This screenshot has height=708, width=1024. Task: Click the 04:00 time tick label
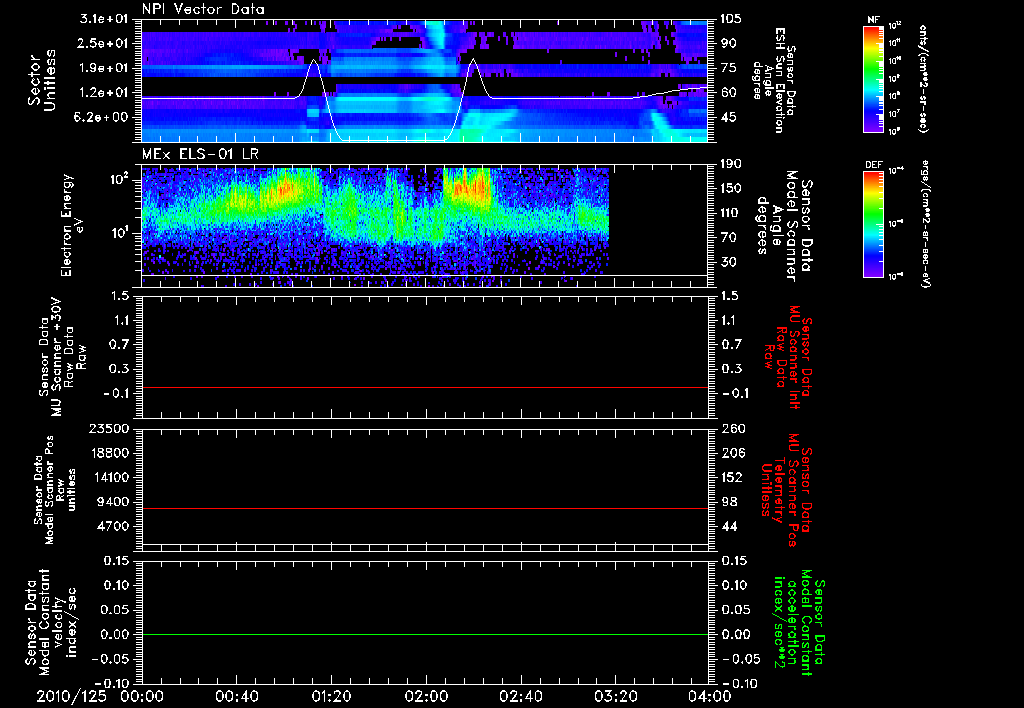tap(709, 696)
